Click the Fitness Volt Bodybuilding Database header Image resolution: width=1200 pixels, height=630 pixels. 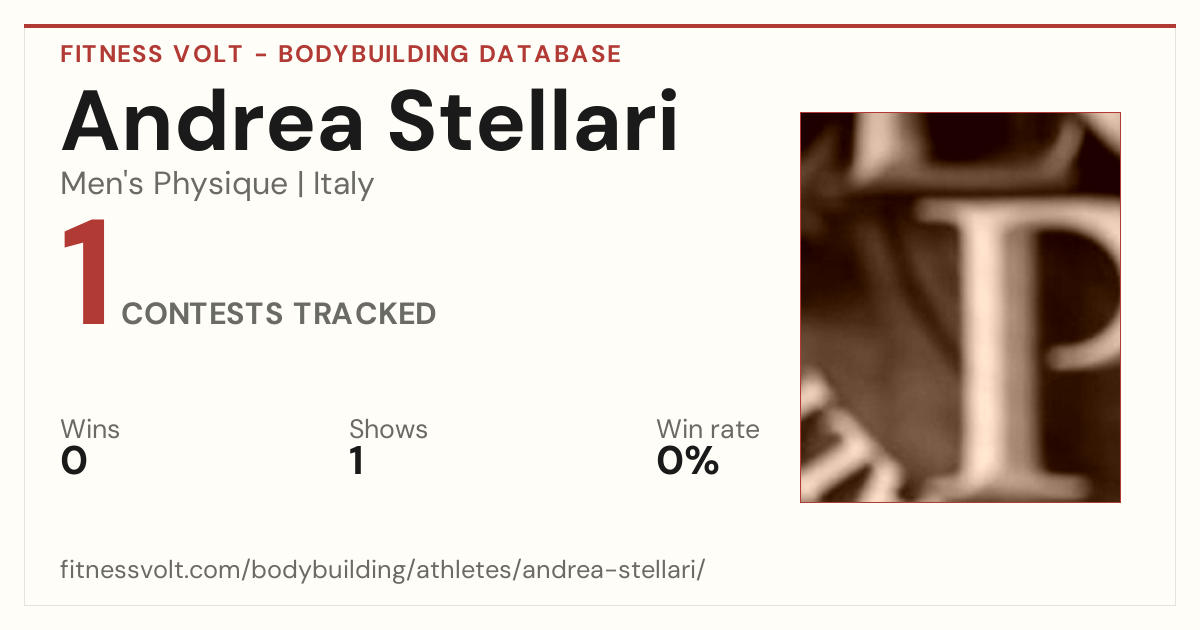(x=341, y=54)
